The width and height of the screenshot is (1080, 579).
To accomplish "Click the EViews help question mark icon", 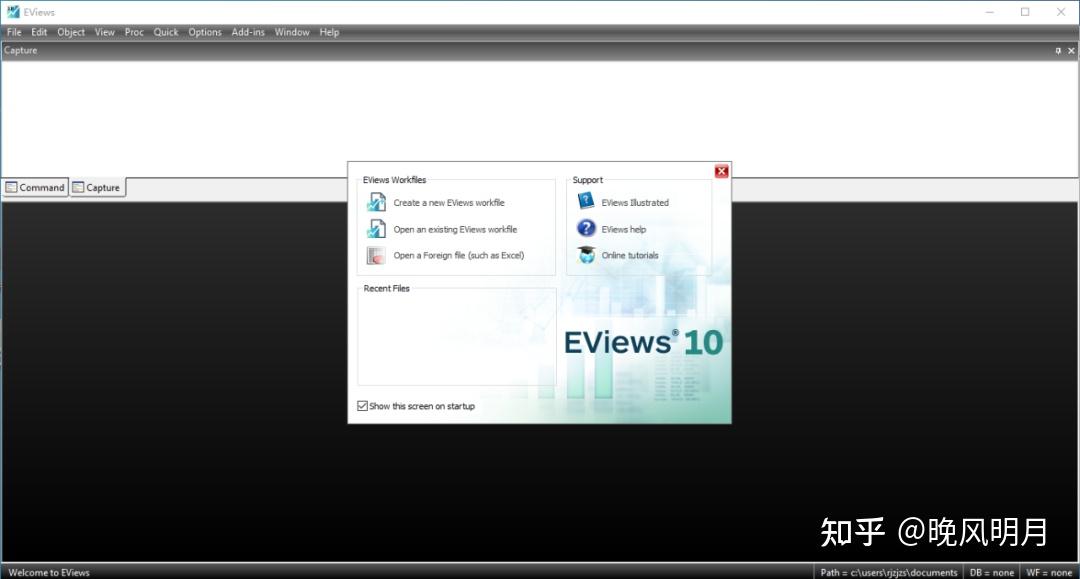I will pyautogui.click(x=586, y=228).
